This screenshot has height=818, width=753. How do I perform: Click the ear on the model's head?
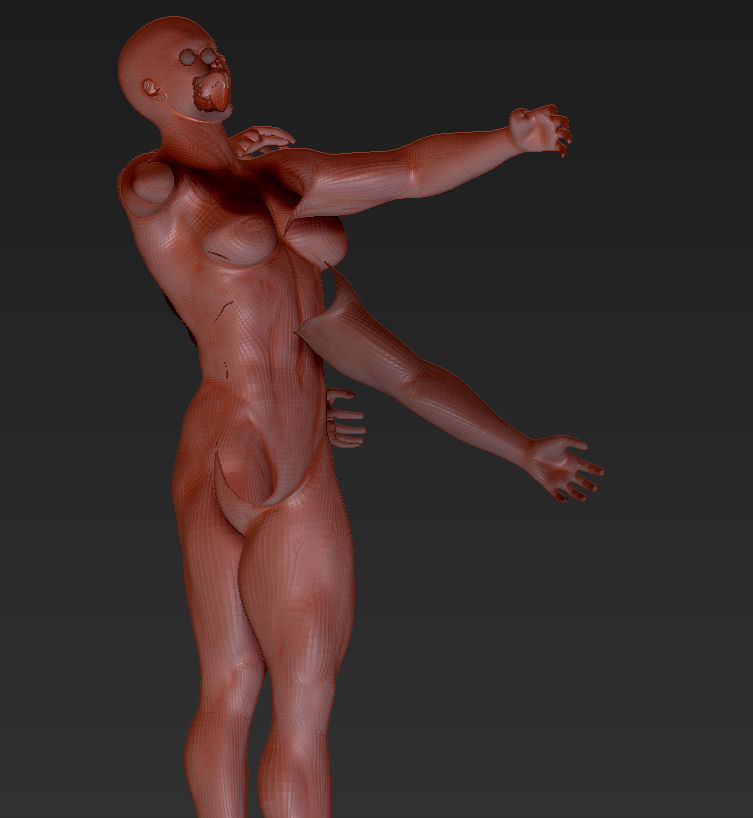152,90
